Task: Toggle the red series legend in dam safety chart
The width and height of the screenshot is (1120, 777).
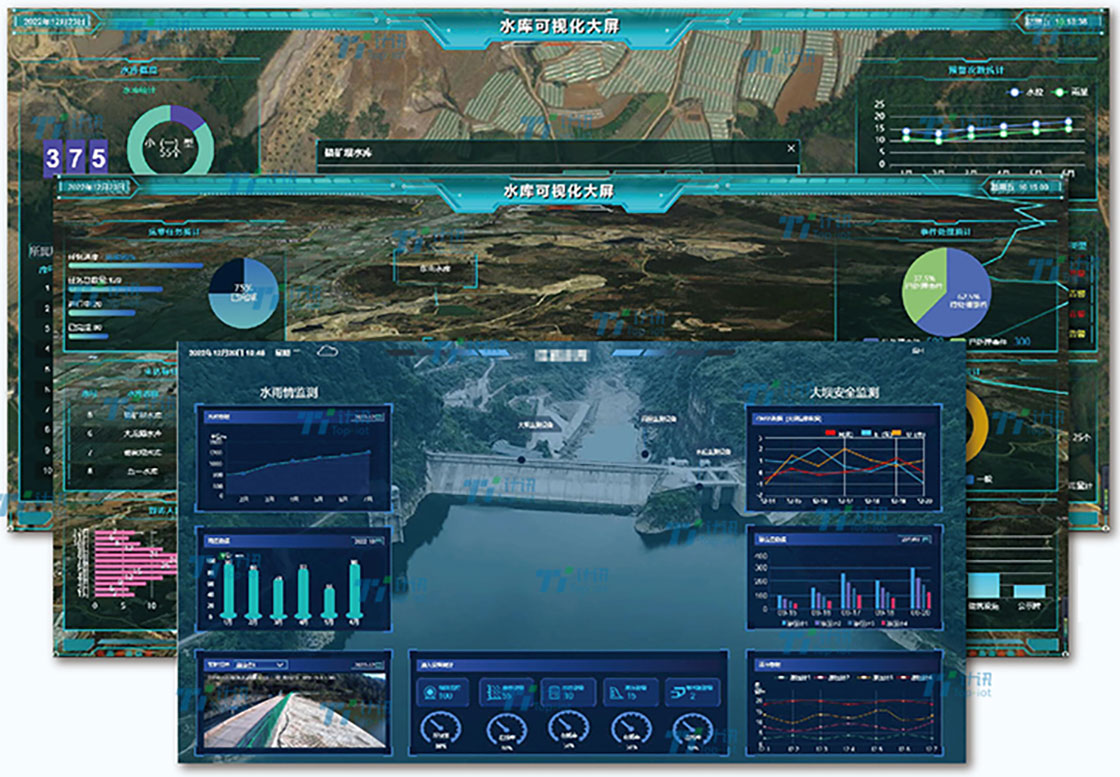Action: point(839,433)
